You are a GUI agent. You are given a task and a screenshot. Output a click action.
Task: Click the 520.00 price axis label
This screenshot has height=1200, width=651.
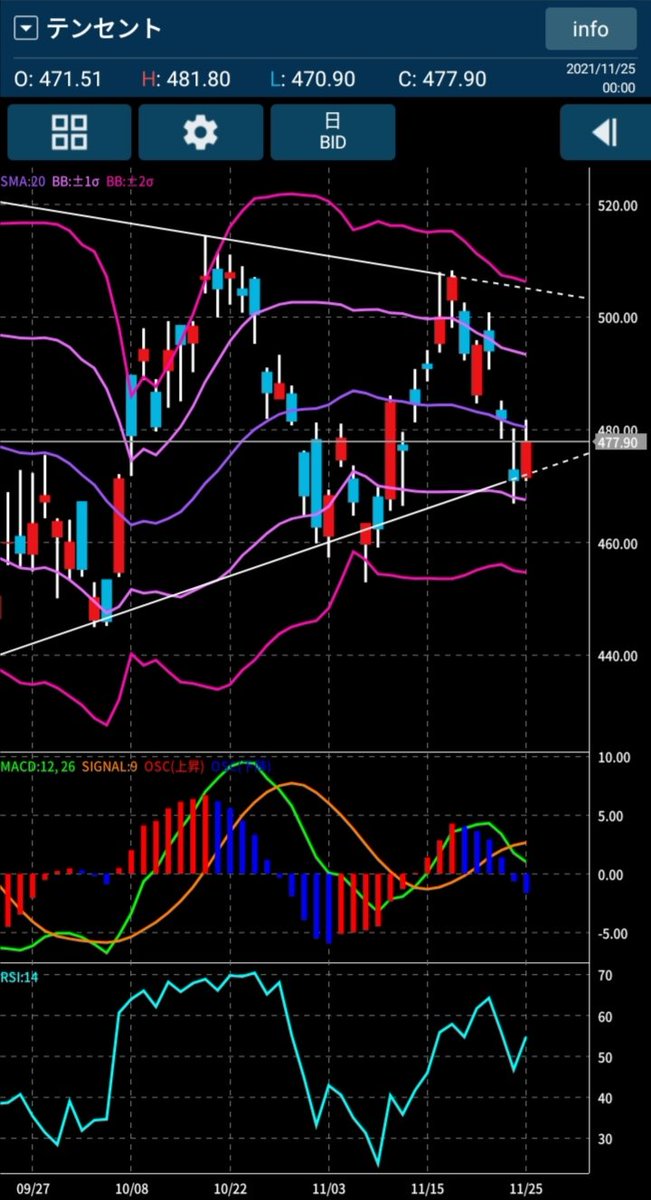tap(617, 206)
